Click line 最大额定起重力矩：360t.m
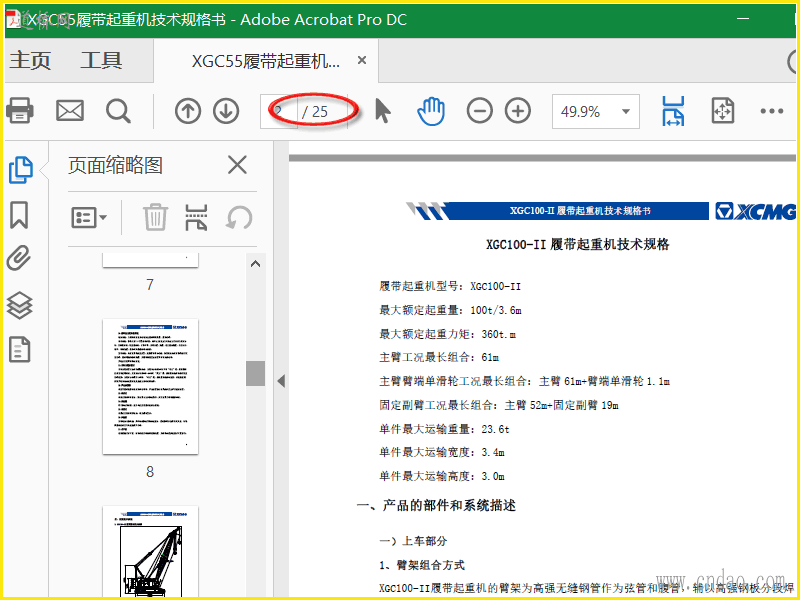Screen dimensions: 800x600 pos(447,334)
